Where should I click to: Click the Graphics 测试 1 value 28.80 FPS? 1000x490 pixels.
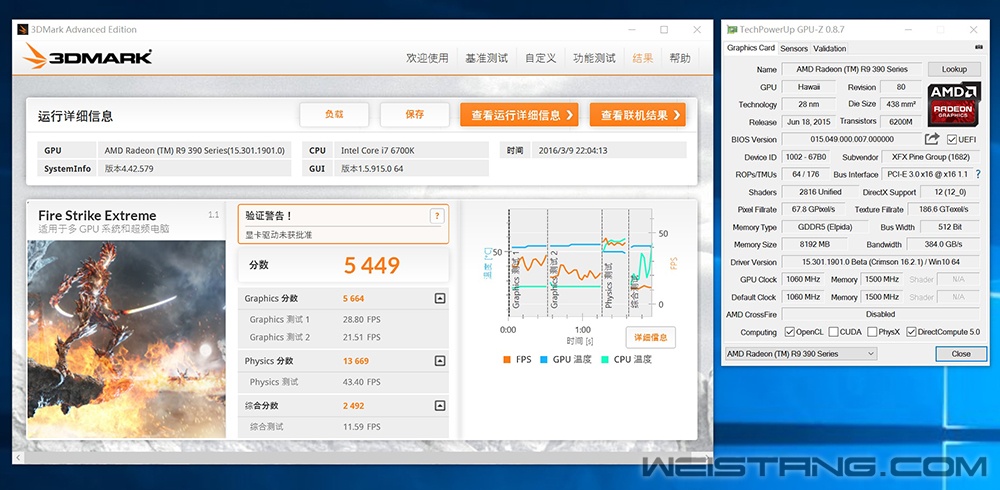362,319
